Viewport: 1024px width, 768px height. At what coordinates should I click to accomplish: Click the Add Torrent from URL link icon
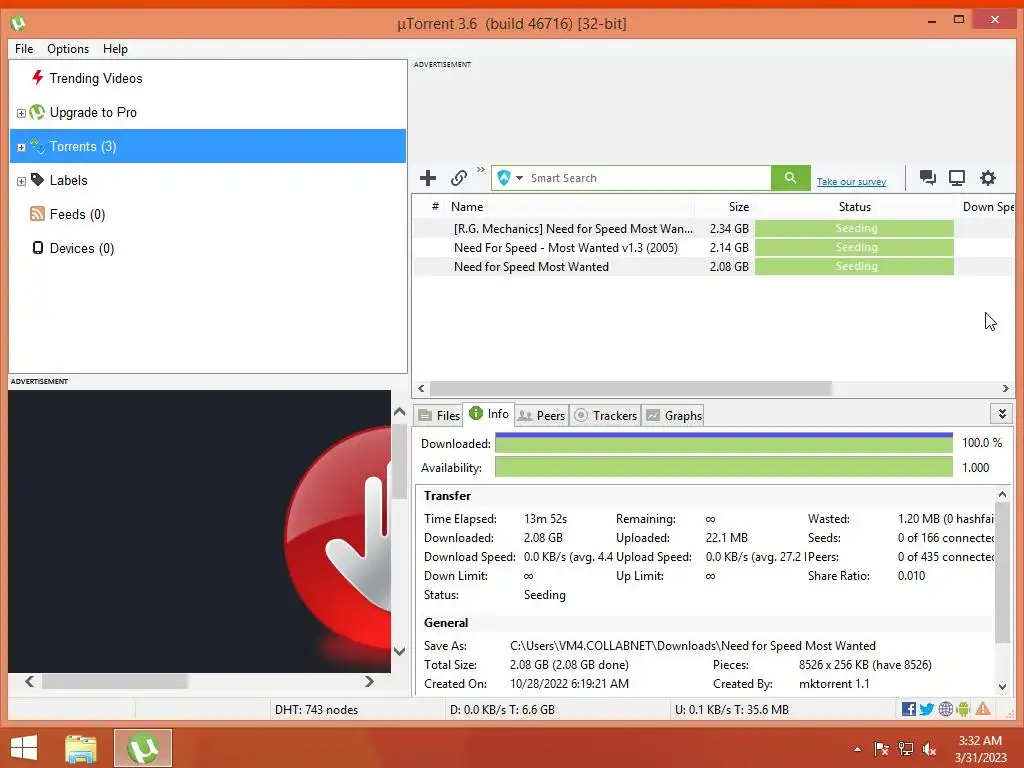pos(458,178)
